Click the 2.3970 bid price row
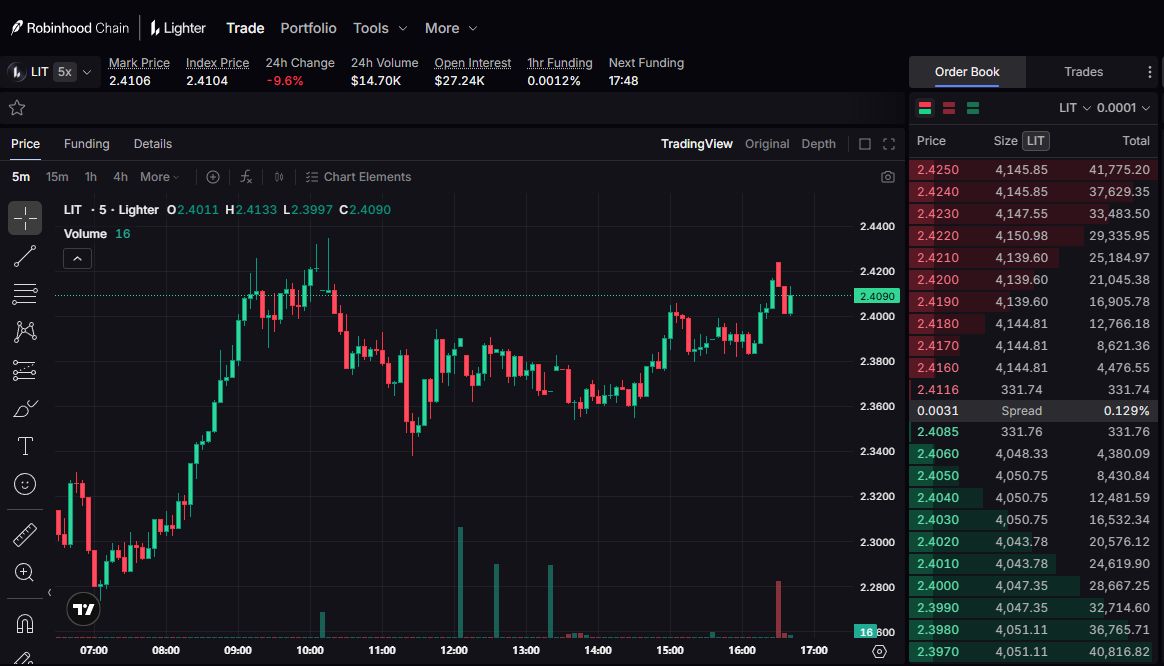1164x666 pixels. pos(1033,652)
